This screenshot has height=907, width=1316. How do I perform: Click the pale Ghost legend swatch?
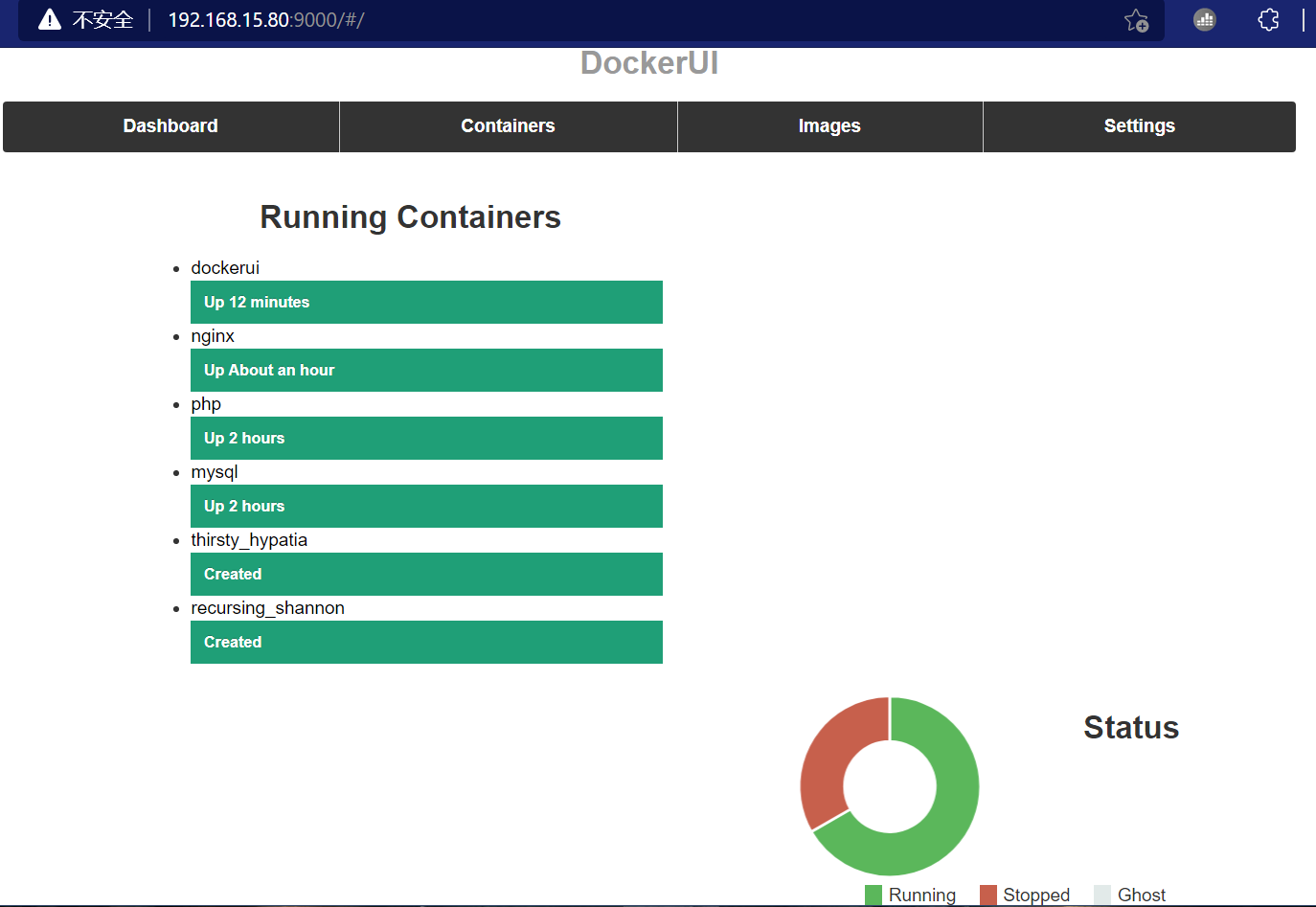click(1102, 896)
